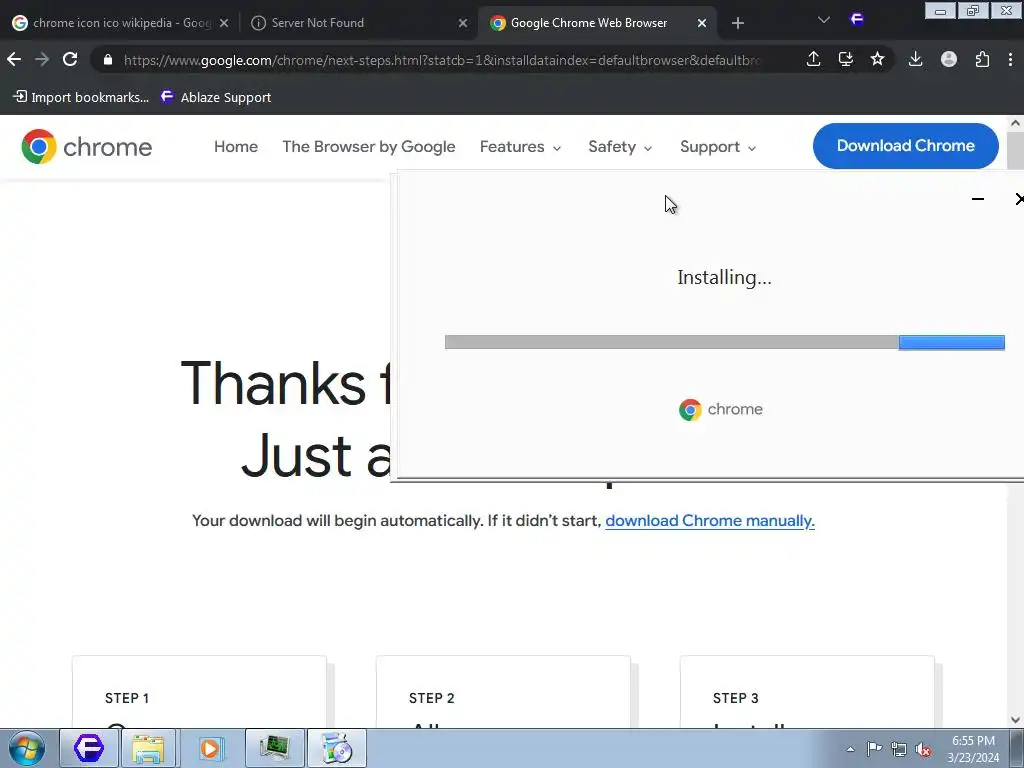Minimize the Chrome installer dialog
The image size is (1024, 768).
coord(978,199)
